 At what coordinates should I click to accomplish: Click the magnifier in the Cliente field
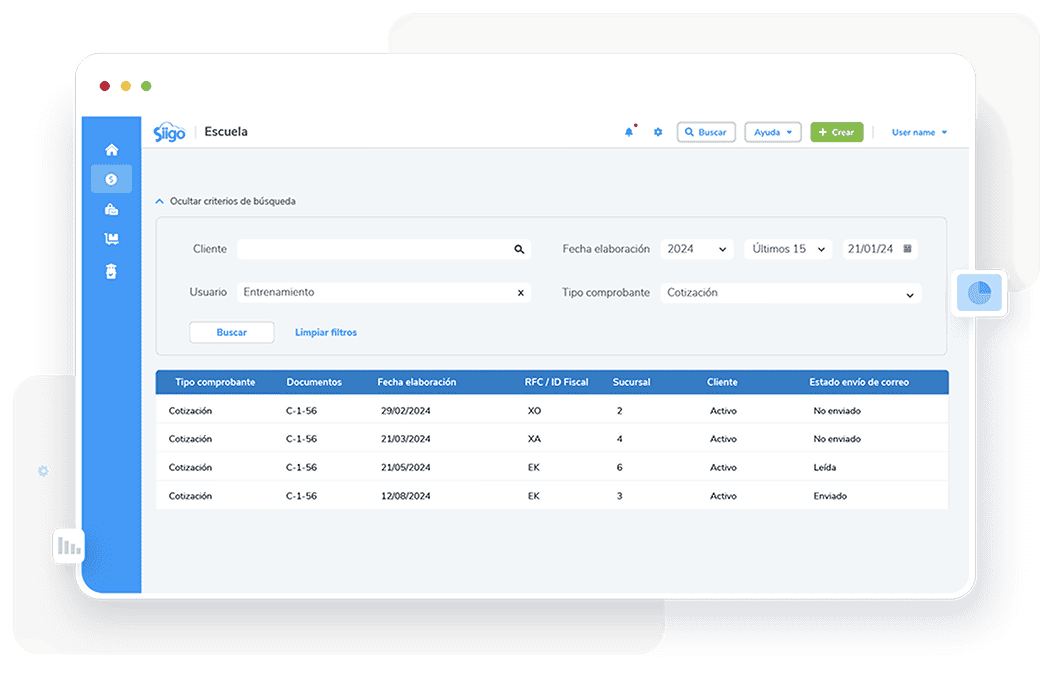click(519, 249)
